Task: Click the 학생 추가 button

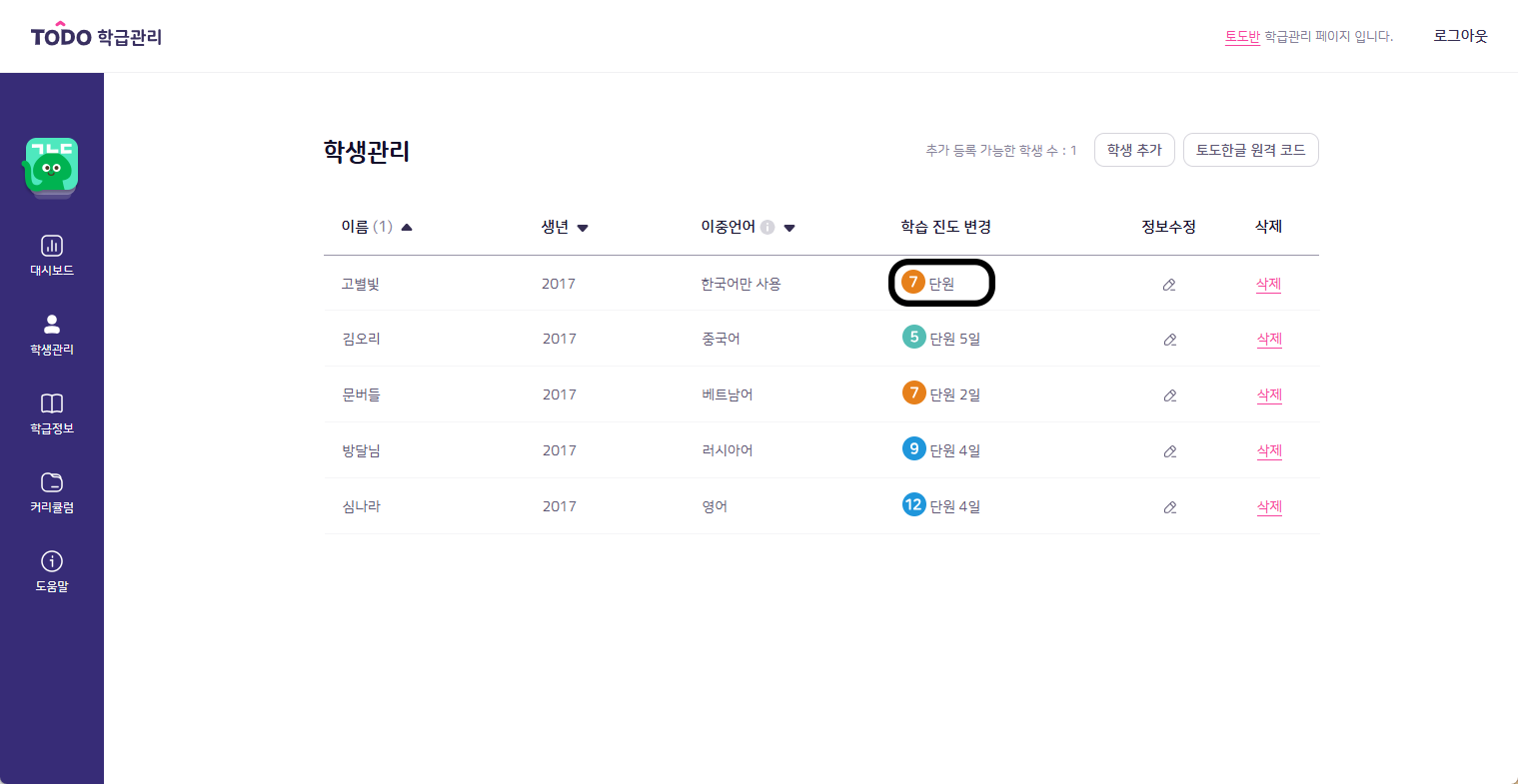Action: pos(1134,150)
